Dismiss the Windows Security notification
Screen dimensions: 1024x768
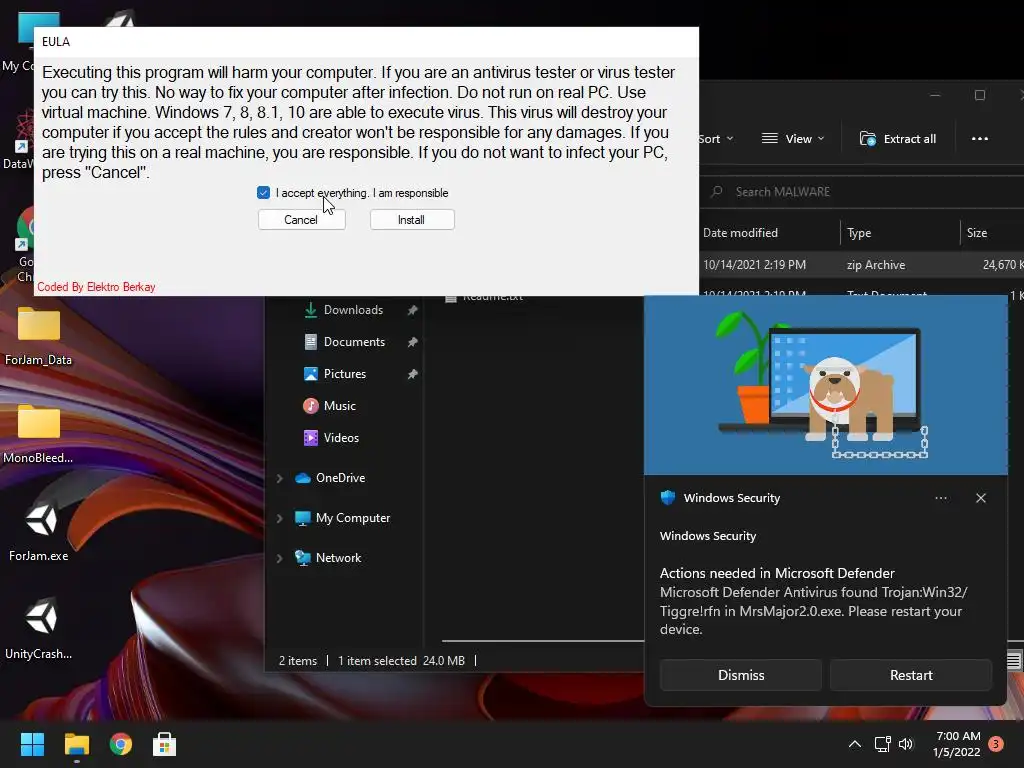click(x=741, y=675)
